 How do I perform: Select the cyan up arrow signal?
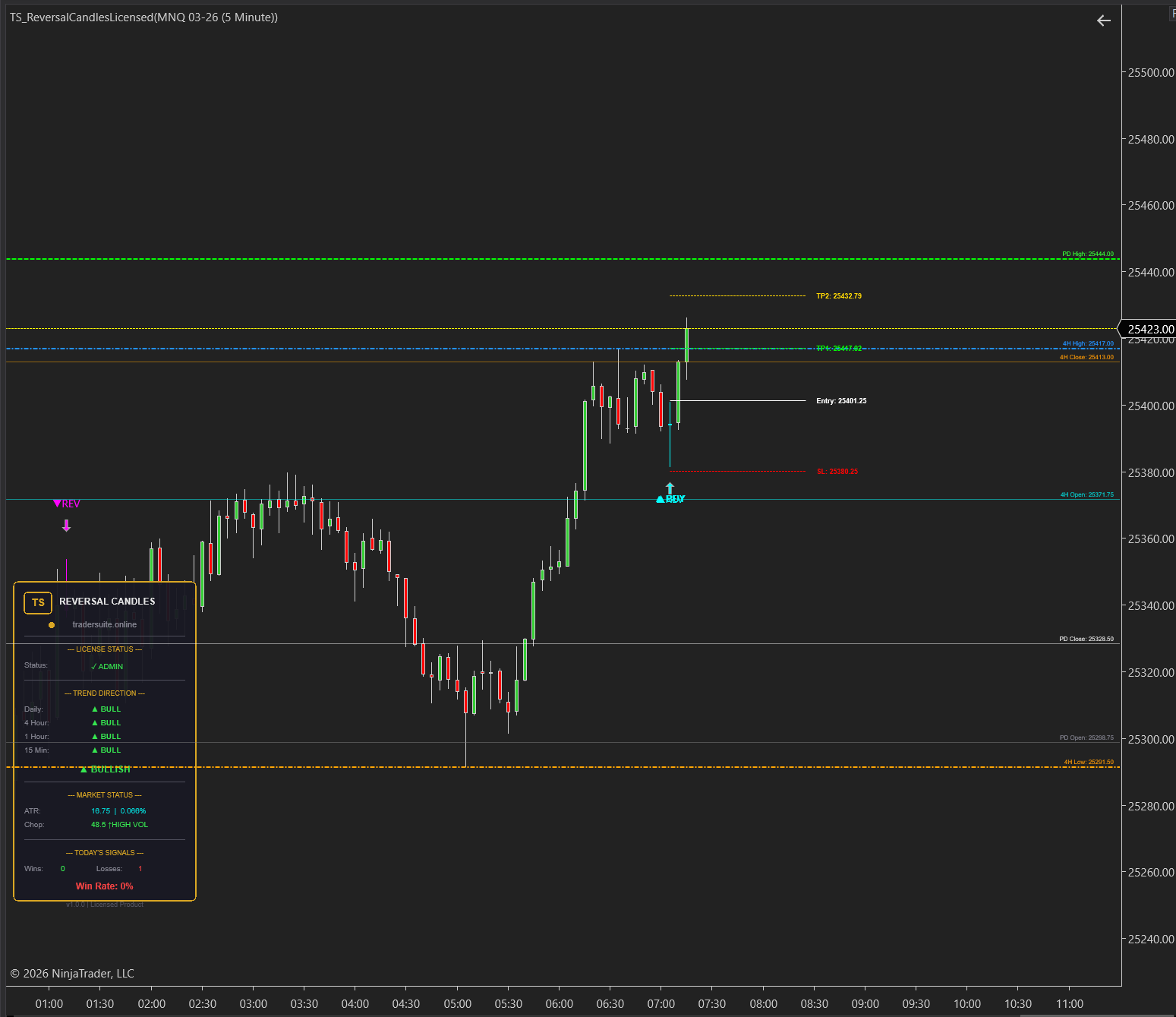[x=670, y=488]
